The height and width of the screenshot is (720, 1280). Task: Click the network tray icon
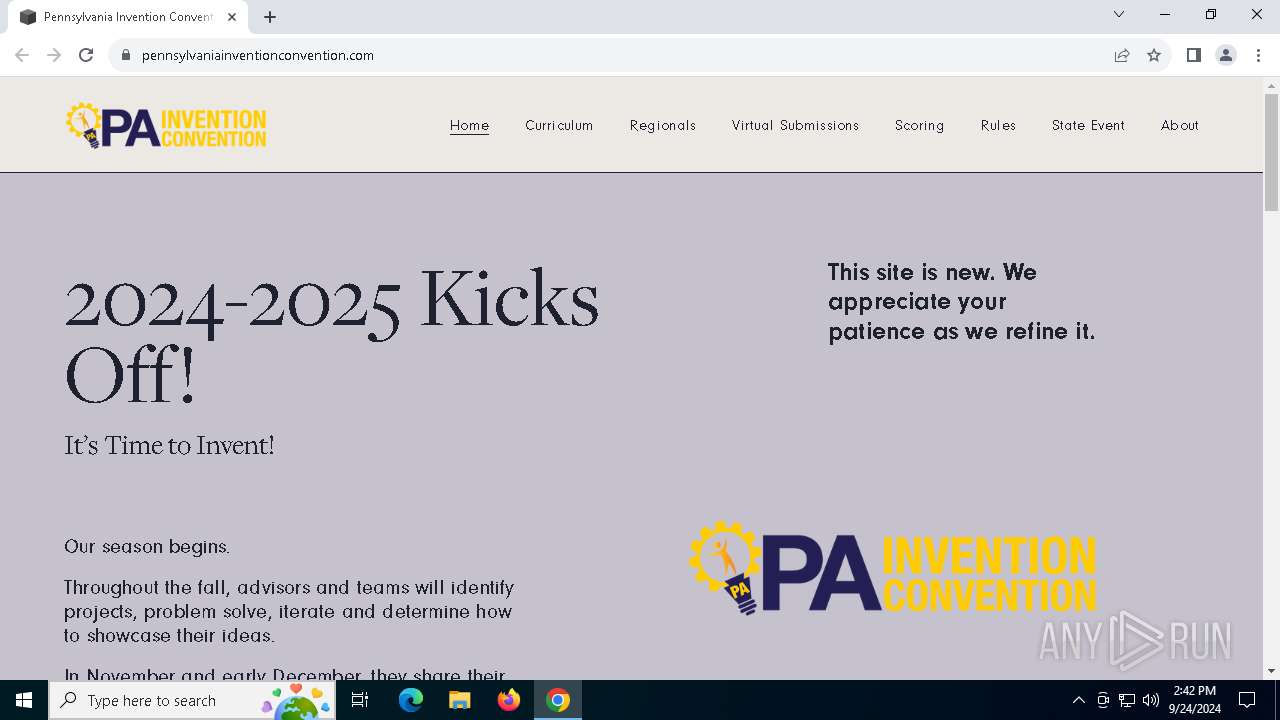click(1127, 700)
